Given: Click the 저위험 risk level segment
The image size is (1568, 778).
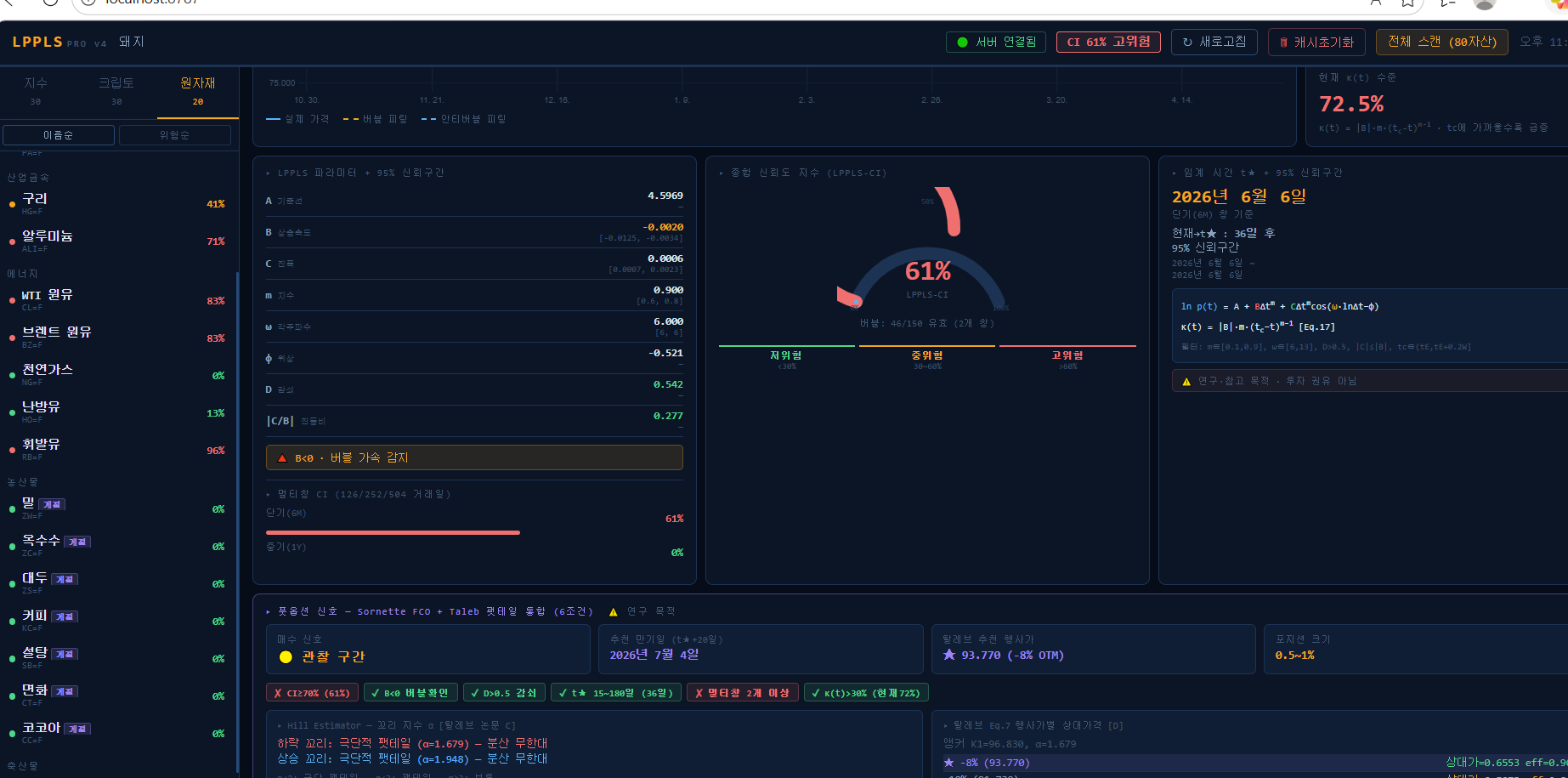Looking at the screenshot, I should tap(786, 357).
